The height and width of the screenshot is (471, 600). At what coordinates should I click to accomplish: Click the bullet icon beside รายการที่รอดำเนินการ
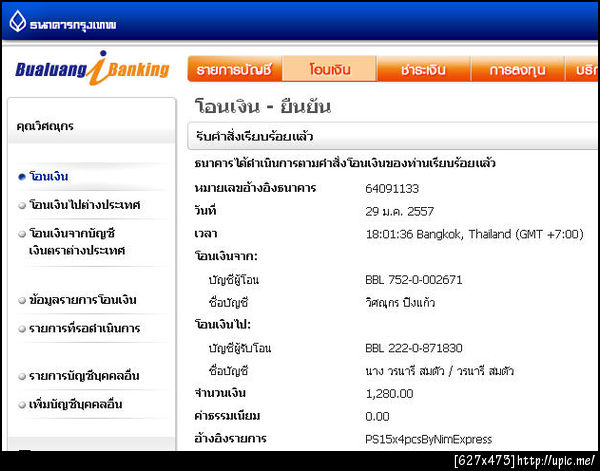(x=22, y=329)
